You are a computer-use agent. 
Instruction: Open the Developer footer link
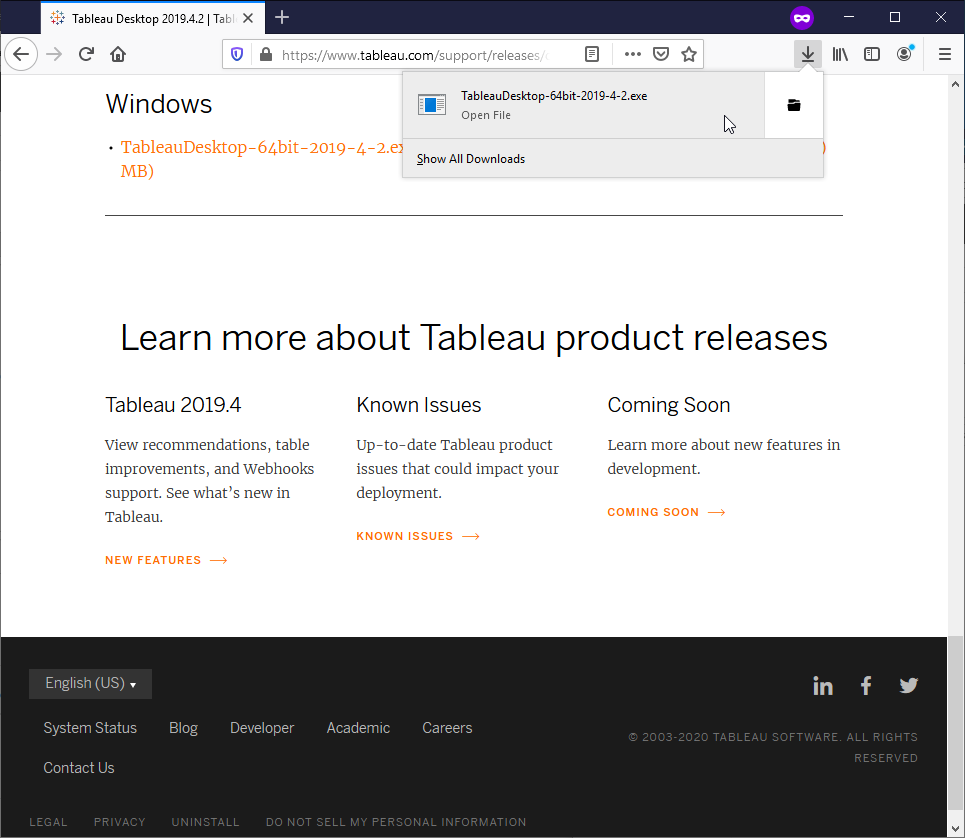tap(262, 728)
